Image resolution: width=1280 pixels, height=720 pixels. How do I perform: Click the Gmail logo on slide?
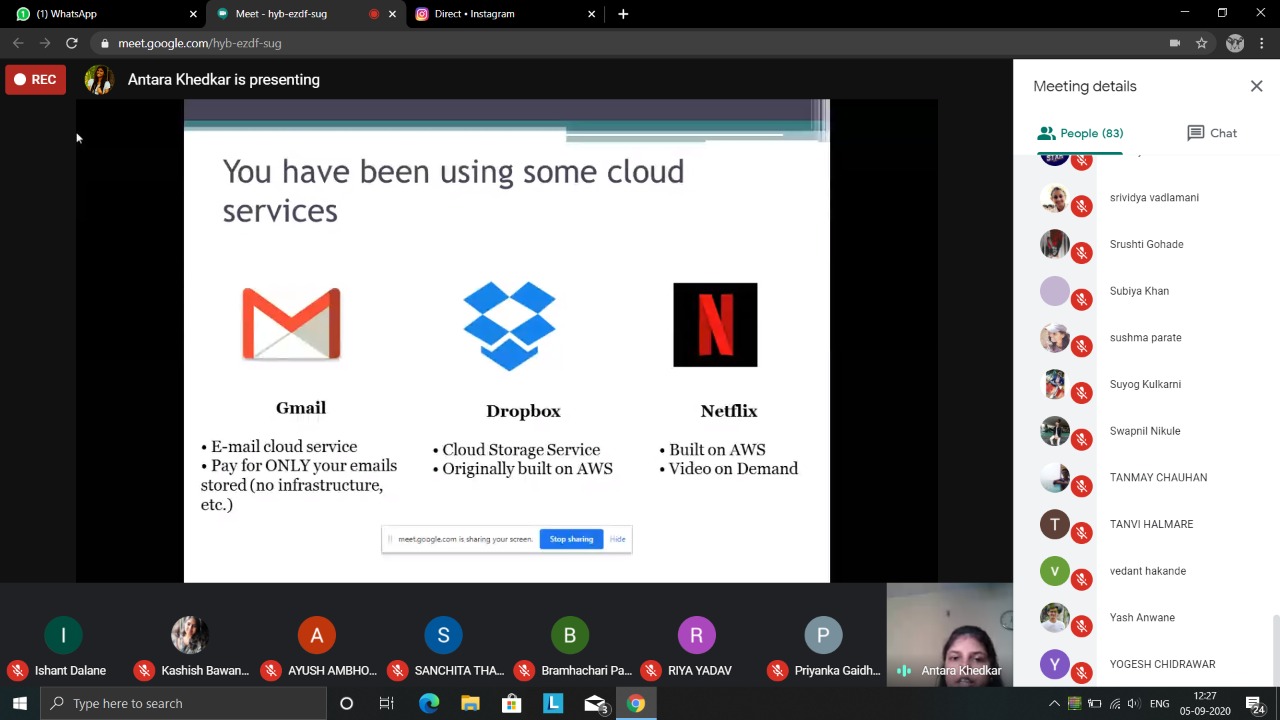point(291,323)
